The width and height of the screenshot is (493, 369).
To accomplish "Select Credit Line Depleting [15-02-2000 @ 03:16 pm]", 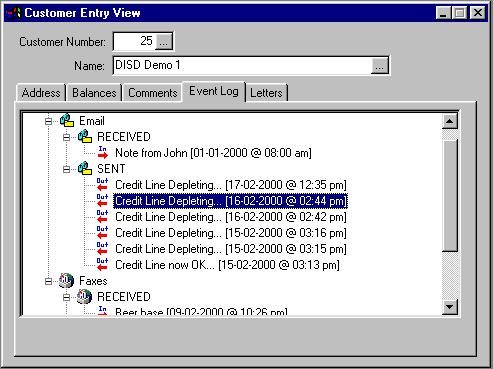I will [x=231, y=233].
